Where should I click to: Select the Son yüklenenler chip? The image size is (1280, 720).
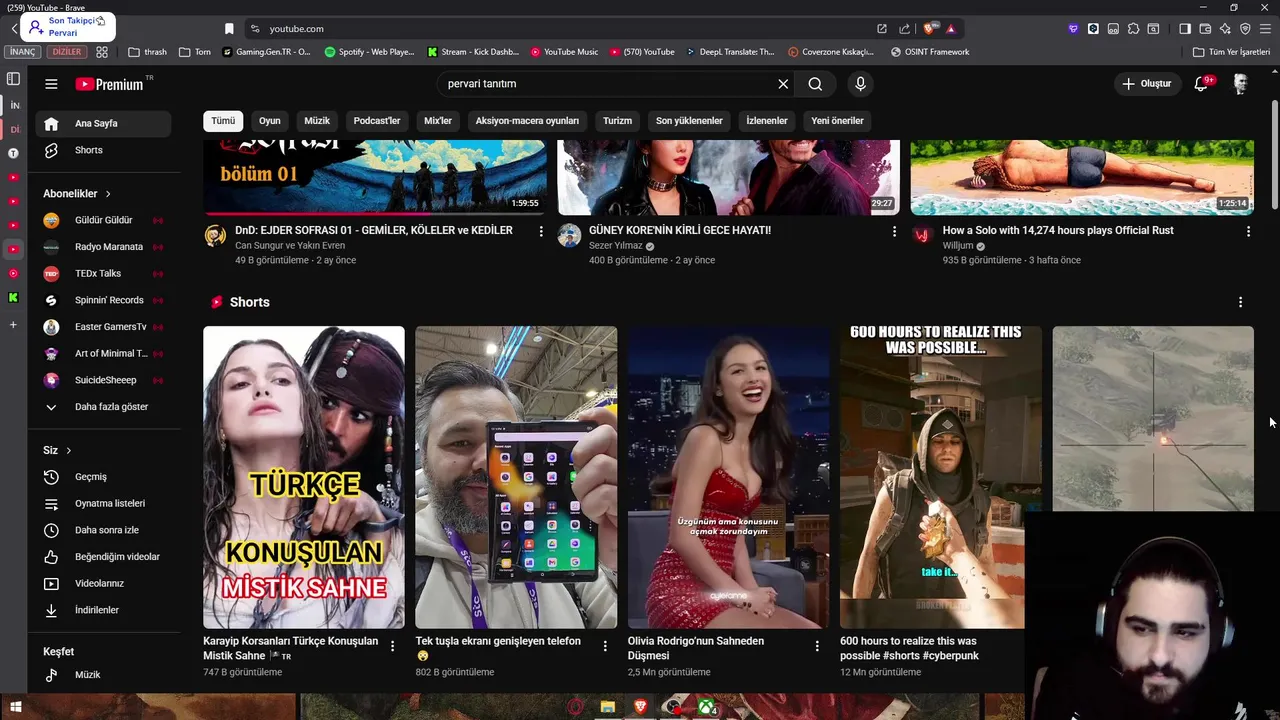(x=689, y=121)
